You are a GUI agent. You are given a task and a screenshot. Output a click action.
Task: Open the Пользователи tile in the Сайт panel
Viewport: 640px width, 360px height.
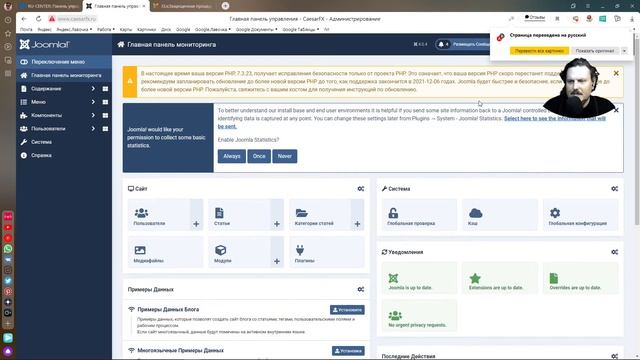tap(159, 215)
